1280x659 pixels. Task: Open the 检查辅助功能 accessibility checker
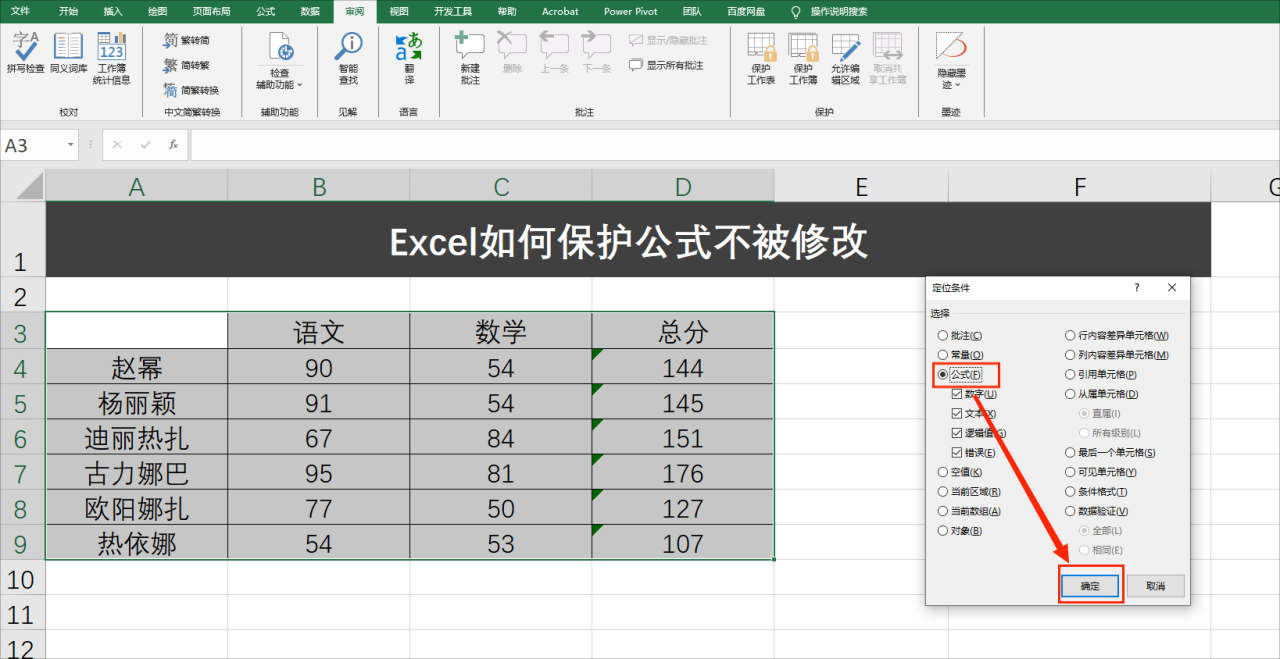(x=279, y=61)
